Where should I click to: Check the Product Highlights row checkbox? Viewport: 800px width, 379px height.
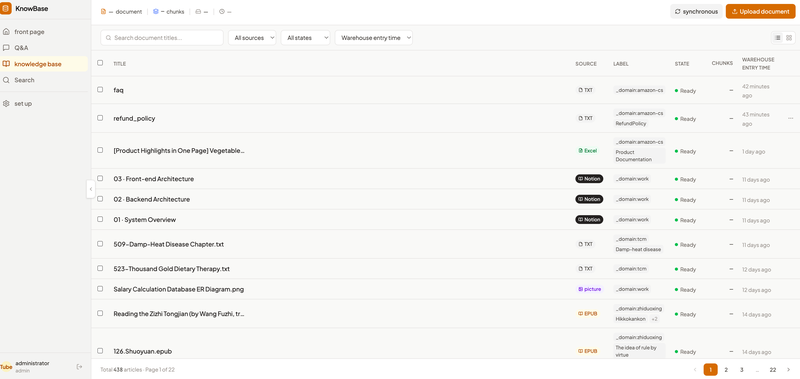100,150
